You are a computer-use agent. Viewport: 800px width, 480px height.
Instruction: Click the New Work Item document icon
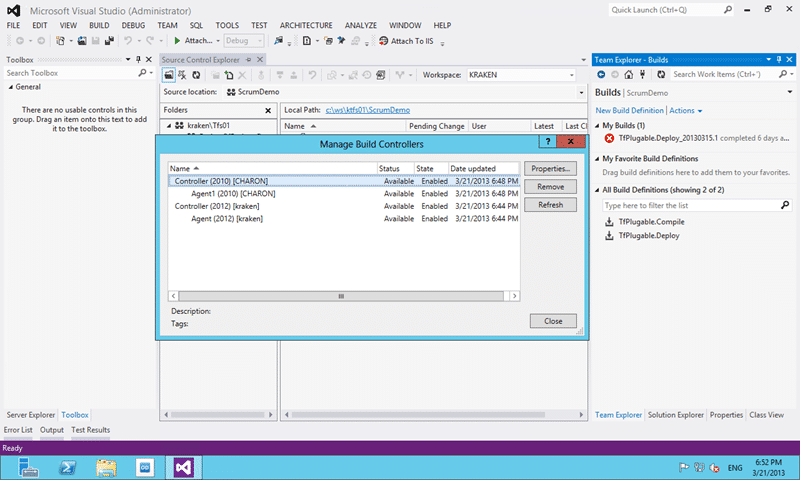[x=307, y=41]
